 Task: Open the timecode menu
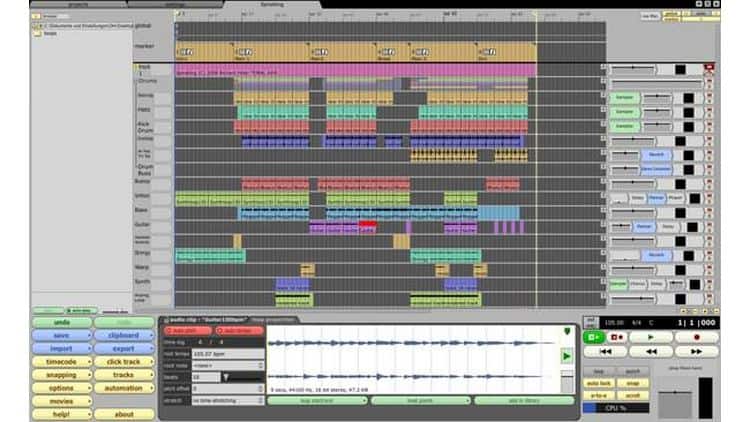pos(62,362)
